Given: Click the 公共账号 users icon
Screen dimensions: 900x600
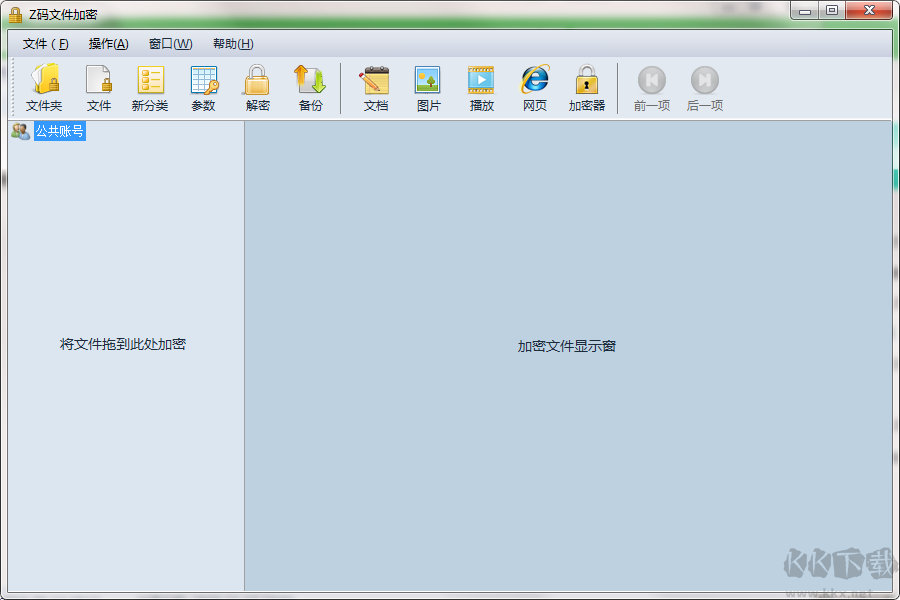Looking at the screenshot, I should click(21, 131).
